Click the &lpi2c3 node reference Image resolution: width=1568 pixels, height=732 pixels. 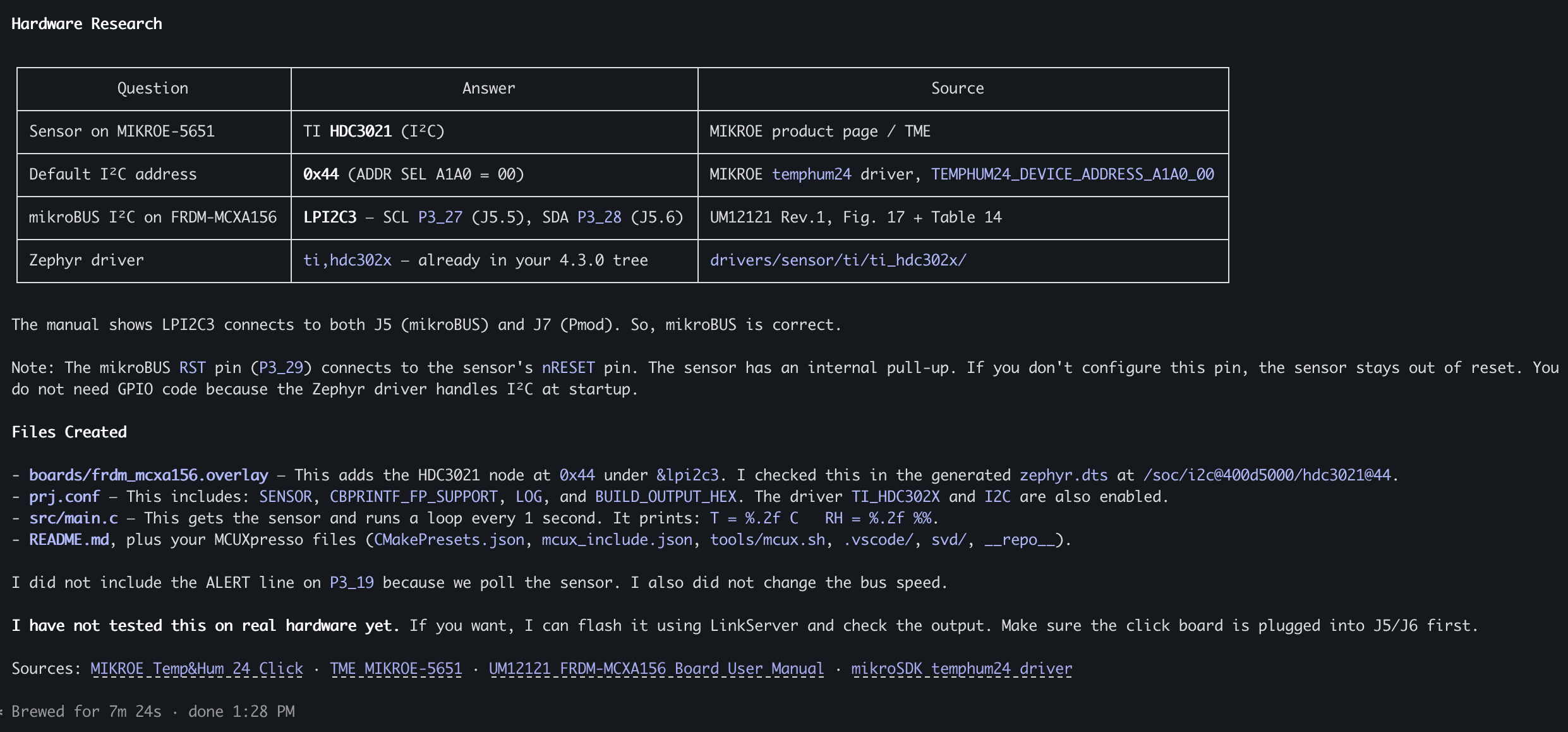(687, 475)
